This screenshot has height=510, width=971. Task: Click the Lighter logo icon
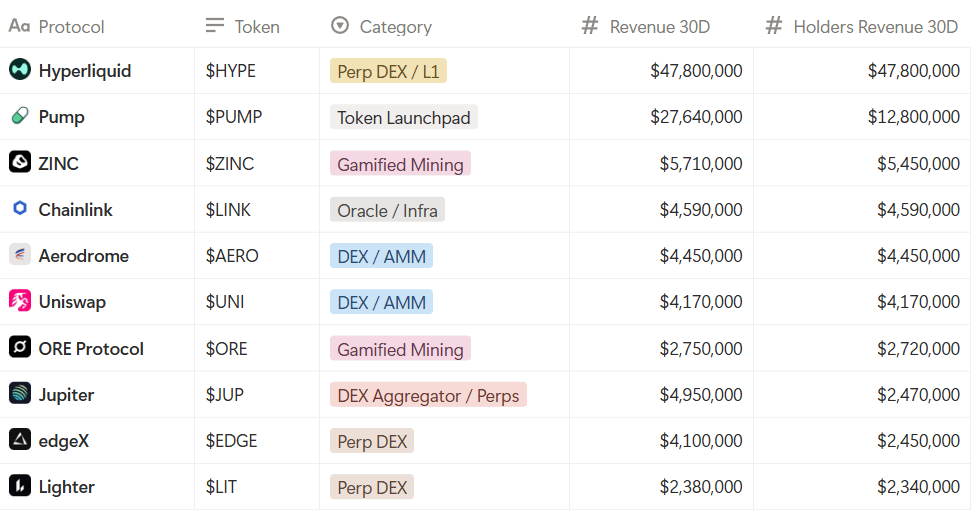coord(20,485)
